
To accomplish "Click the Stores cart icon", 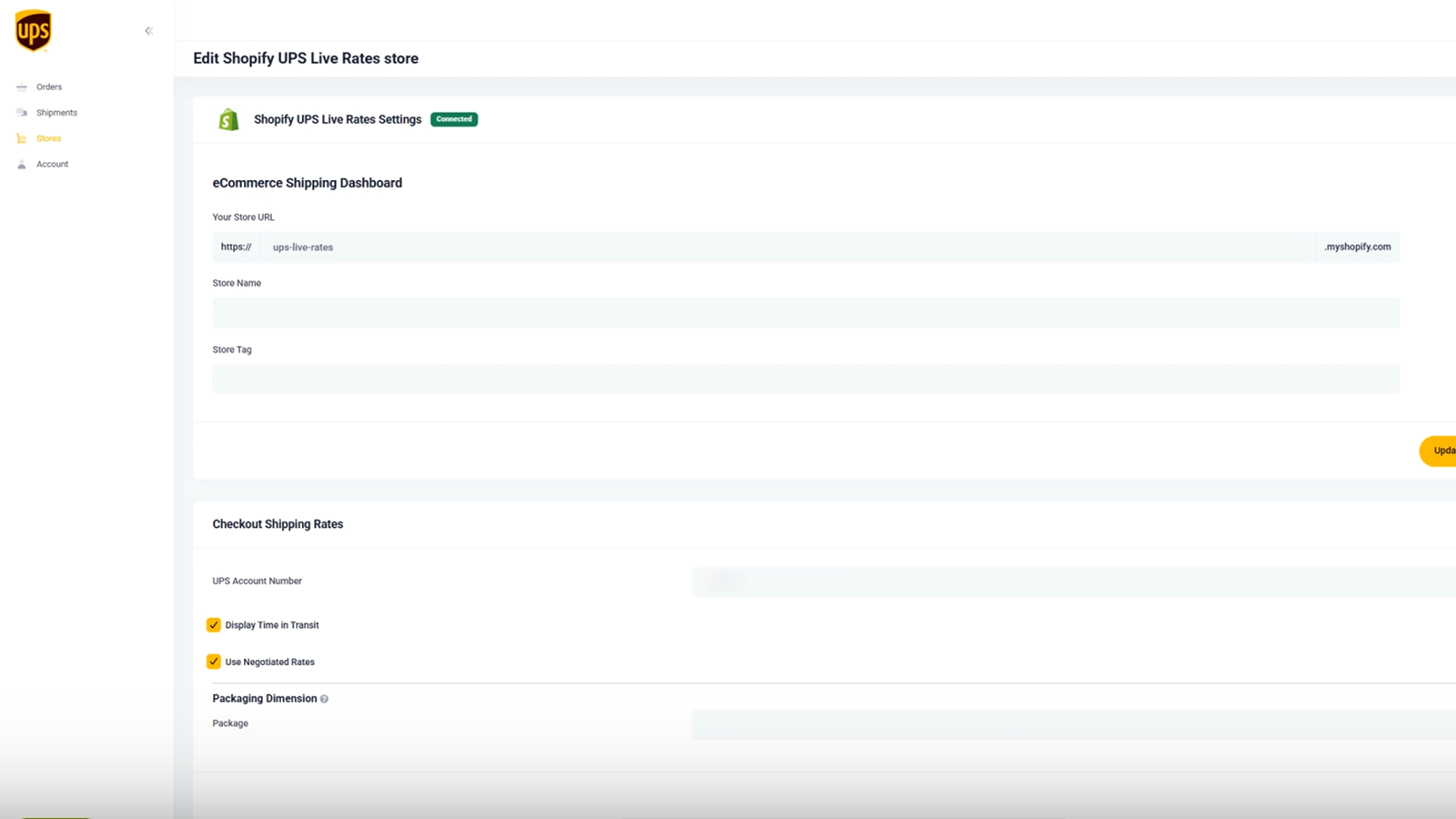I will pos(22,138).
